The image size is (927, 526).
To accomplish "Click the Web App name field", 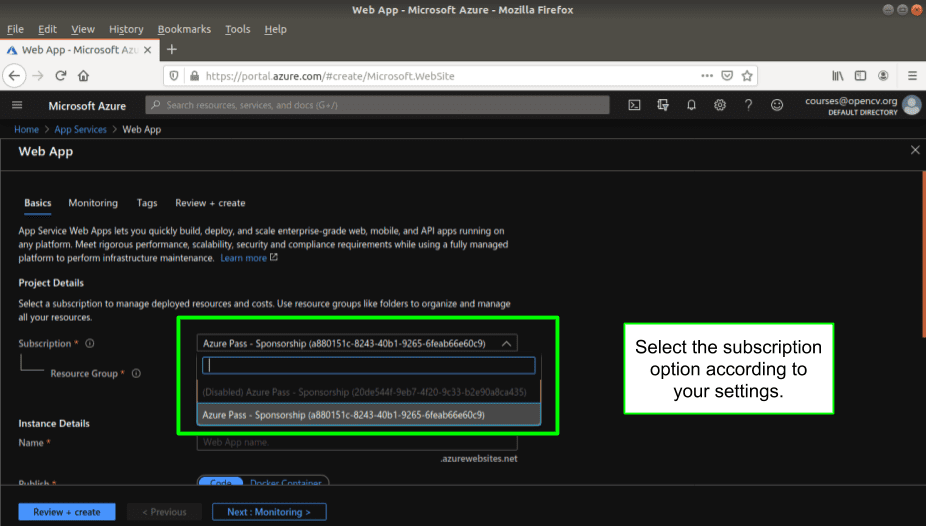I will coord(357,443).
